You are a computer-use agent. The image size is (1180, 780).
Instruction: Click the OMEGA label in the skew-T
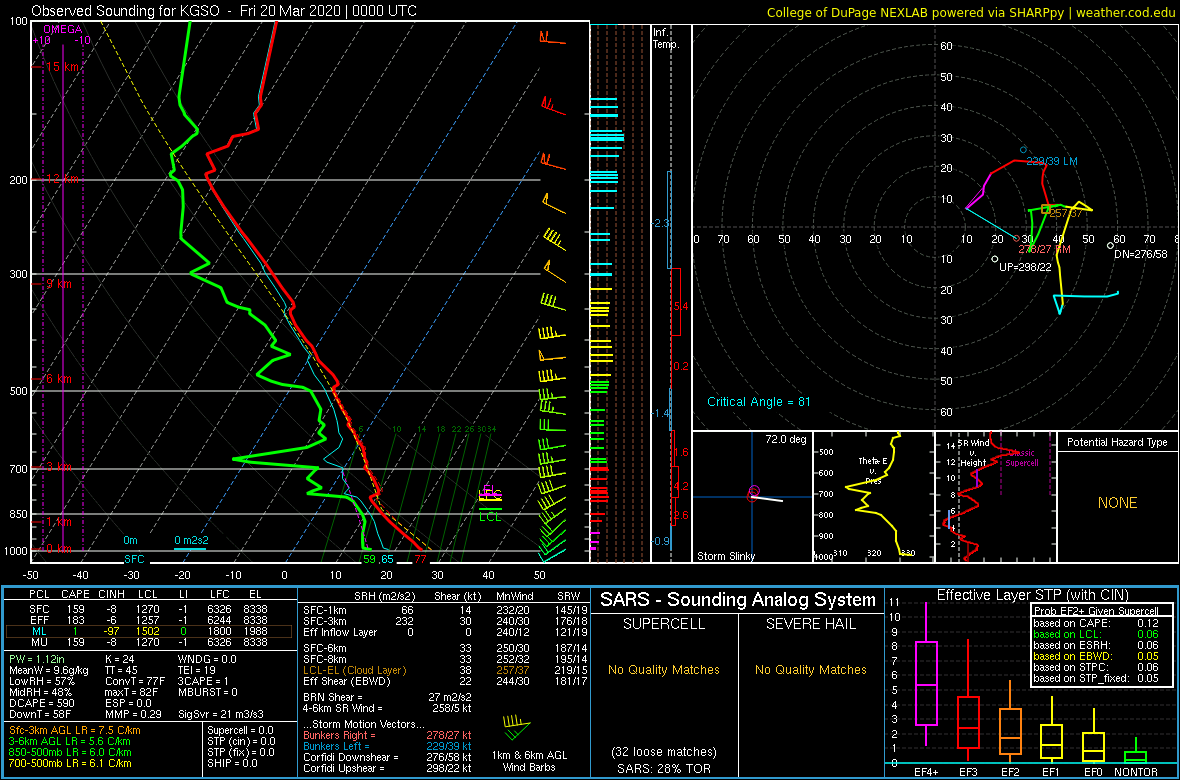[x=62, y=29]
